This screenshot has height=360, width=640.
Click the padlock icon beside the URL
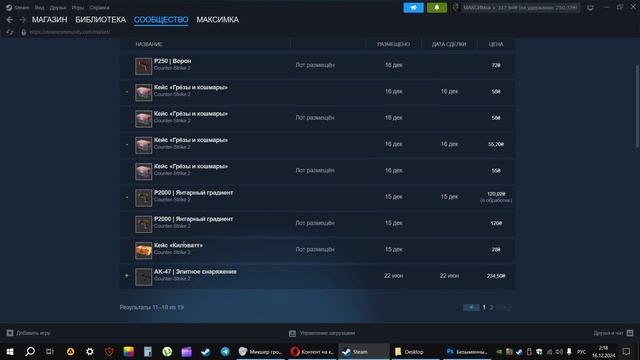(24, 32)
